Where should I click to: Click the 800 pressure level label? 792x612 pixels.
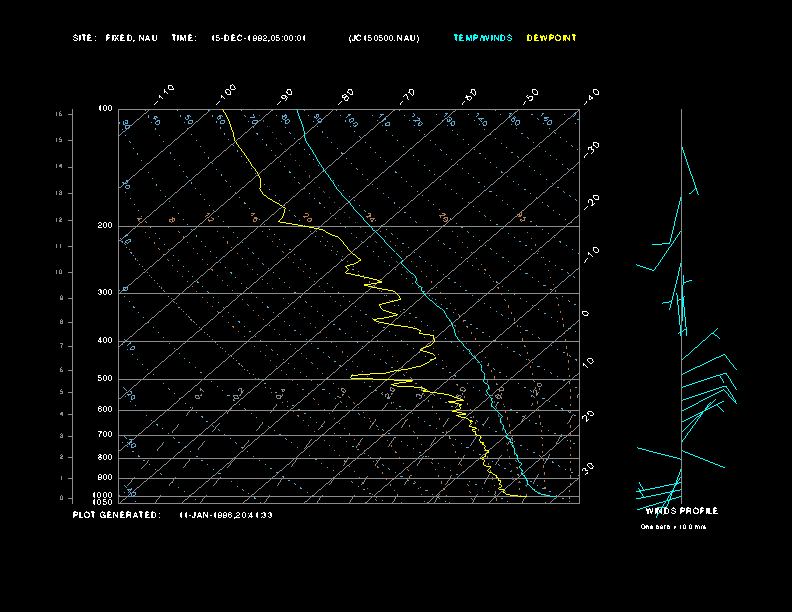tap(104, 457)
